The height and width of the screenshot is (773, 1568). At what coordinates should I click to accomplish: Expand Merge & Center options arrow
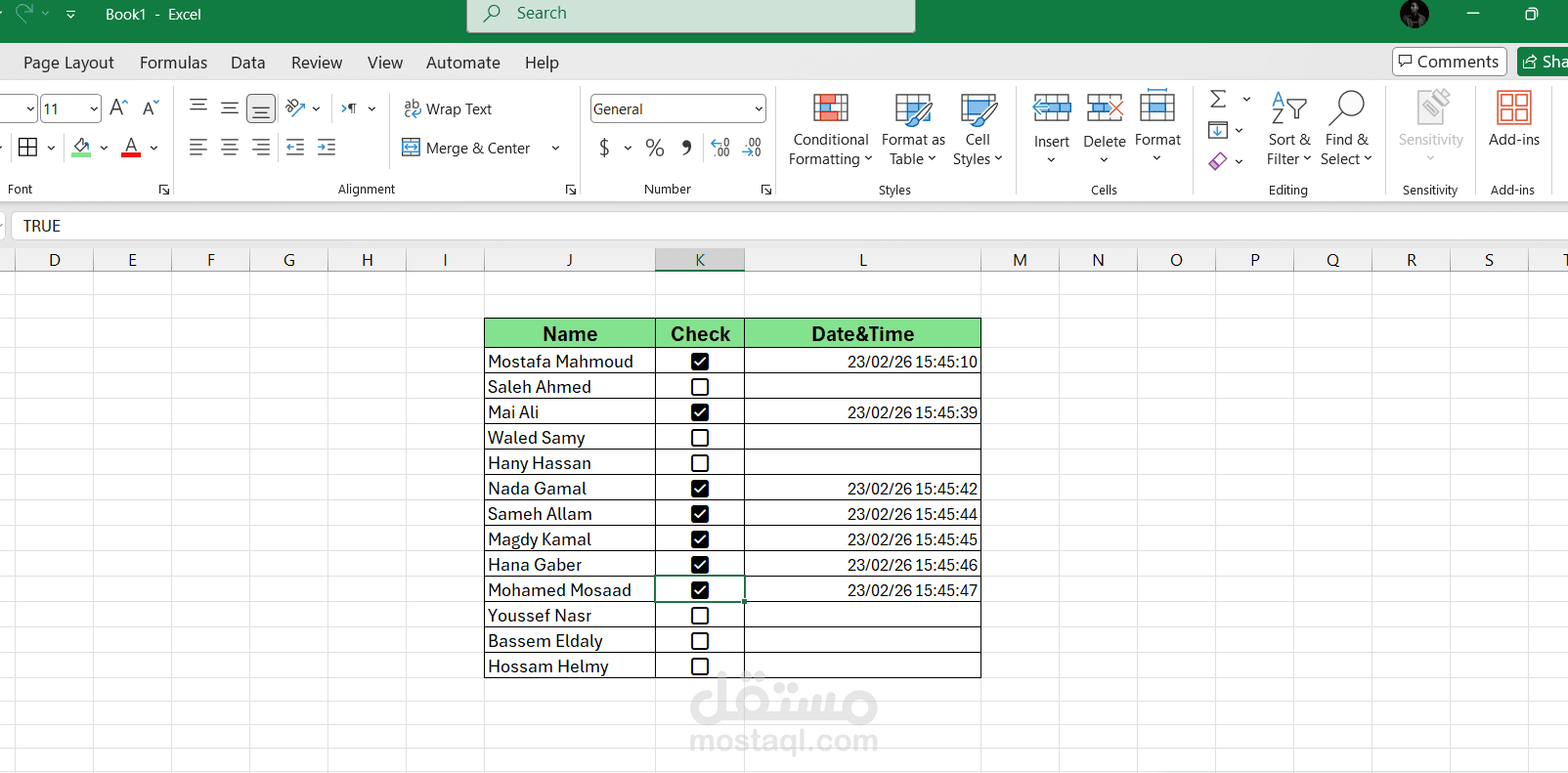tap(555, 148)
